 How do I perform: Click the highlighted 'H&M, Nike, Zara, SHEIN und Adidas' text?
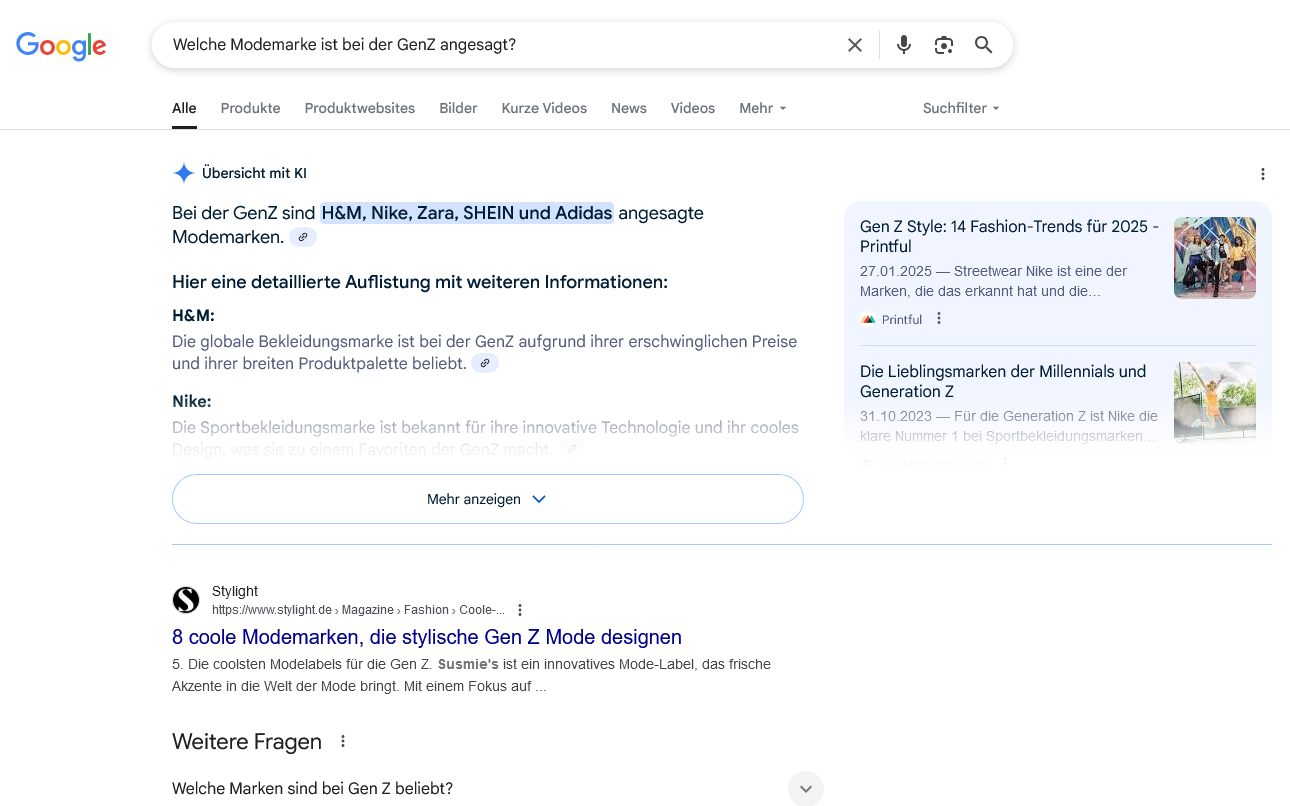pyautogui.click(x=467, y=213)
